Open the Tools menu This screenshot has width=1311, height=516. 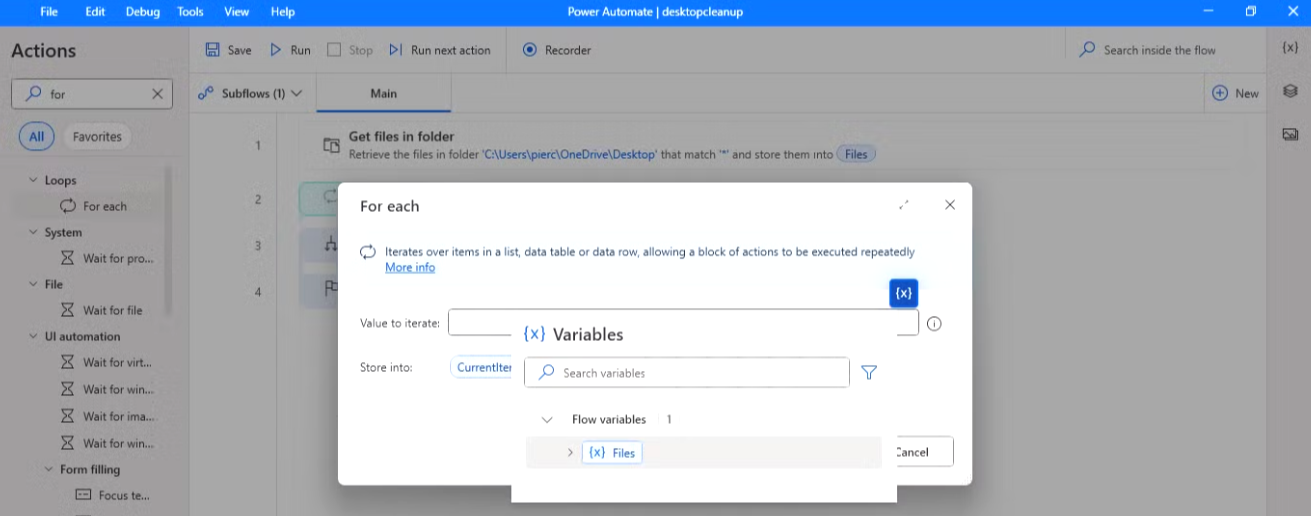[x=190, y=12]
